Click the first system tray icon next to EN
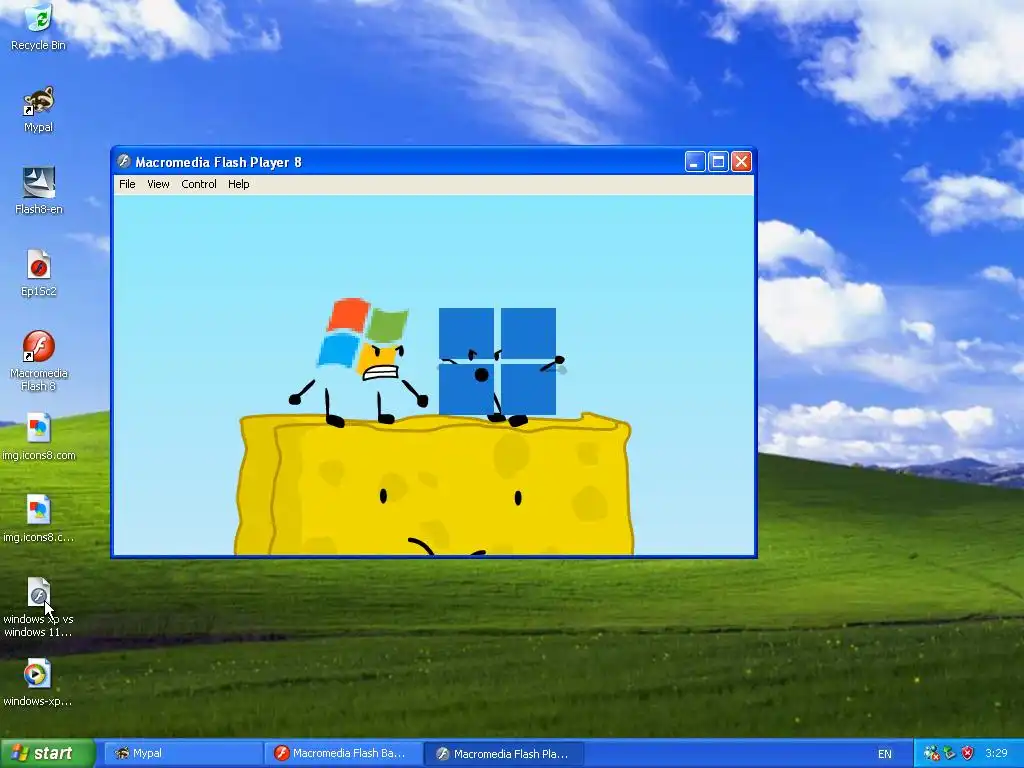The height and width of the screenshot is (768, 1024). [931, 754]
